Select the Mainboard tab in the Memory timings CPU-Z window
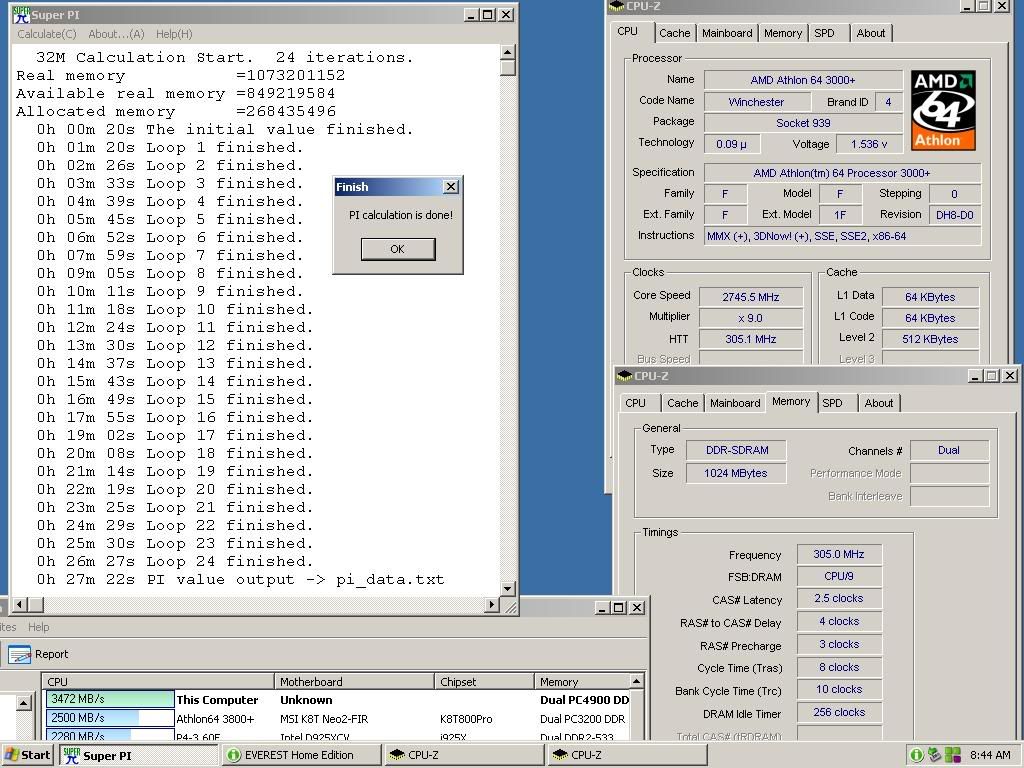1024x768 pixels. pos(735,403)
